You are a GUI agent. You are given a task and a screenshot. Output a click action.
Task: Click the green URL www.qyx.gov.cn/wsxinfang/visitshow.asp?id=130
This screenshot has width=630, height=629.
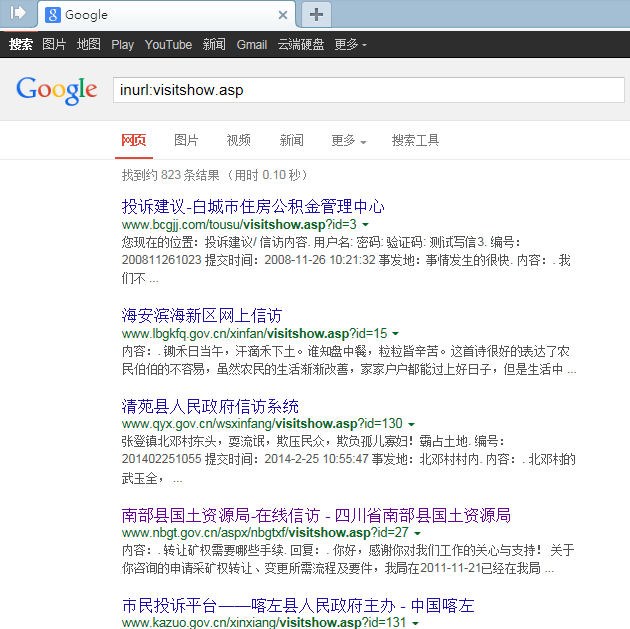point(262,424)
